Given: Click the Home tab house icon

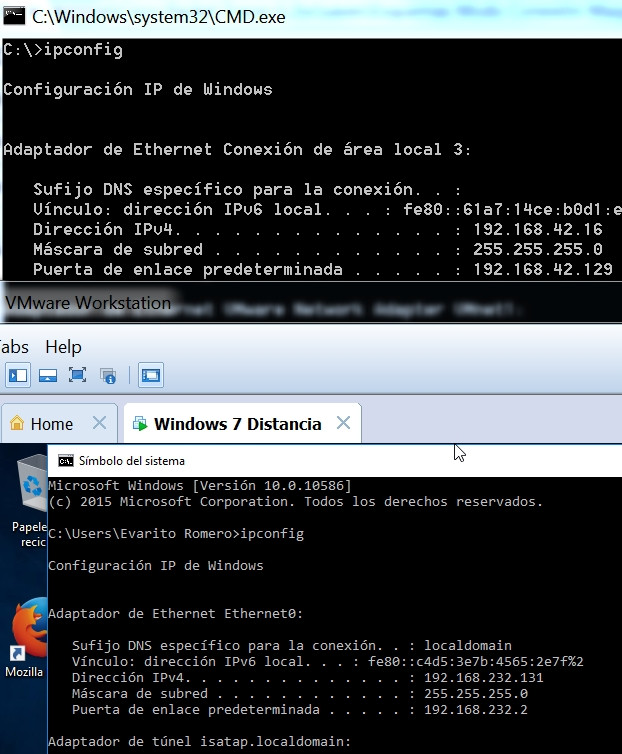Looking at the screenshot, I should click(17, 424).
